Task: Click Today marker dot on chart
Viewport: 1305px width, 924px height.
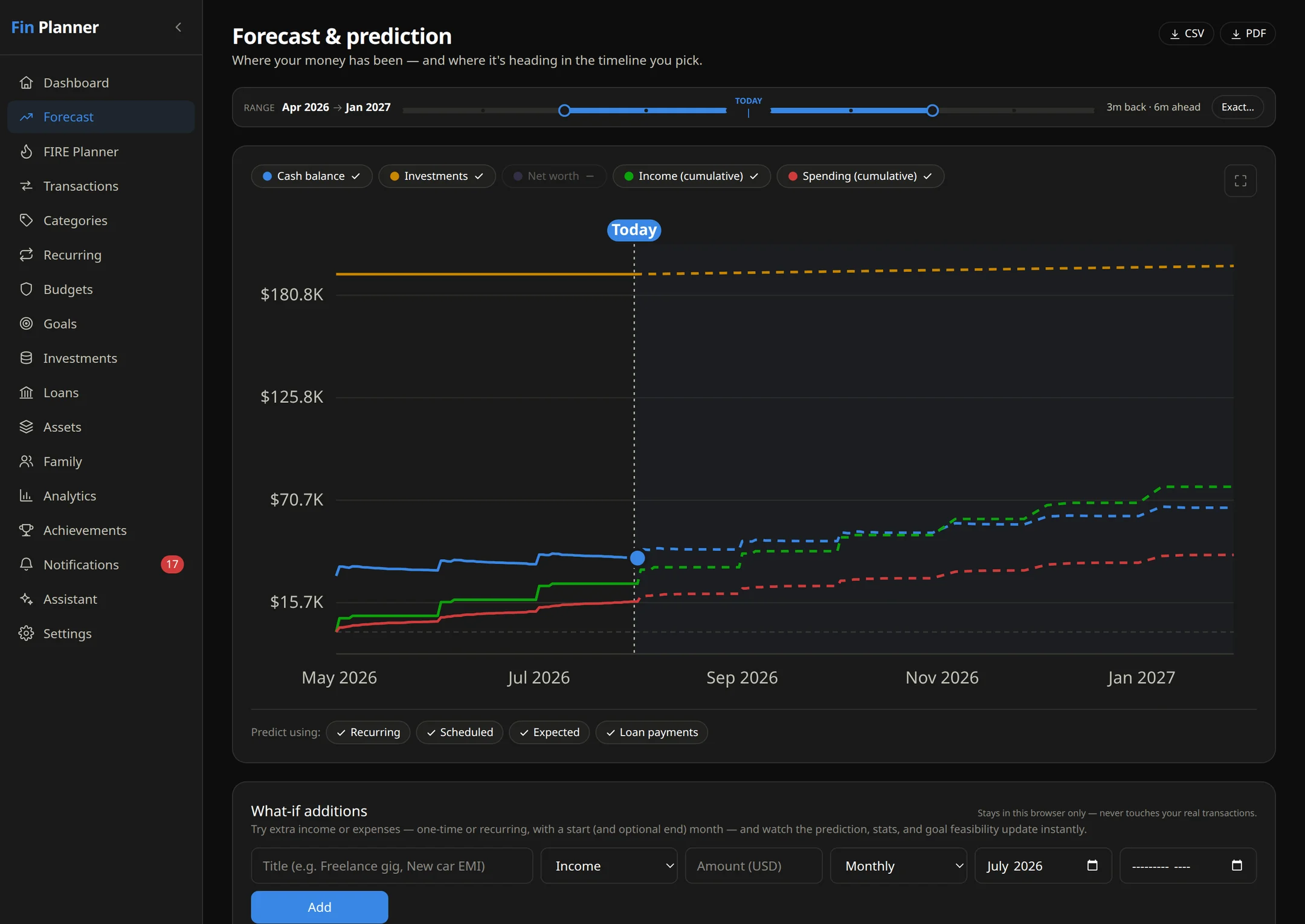Action: [637, 558]
